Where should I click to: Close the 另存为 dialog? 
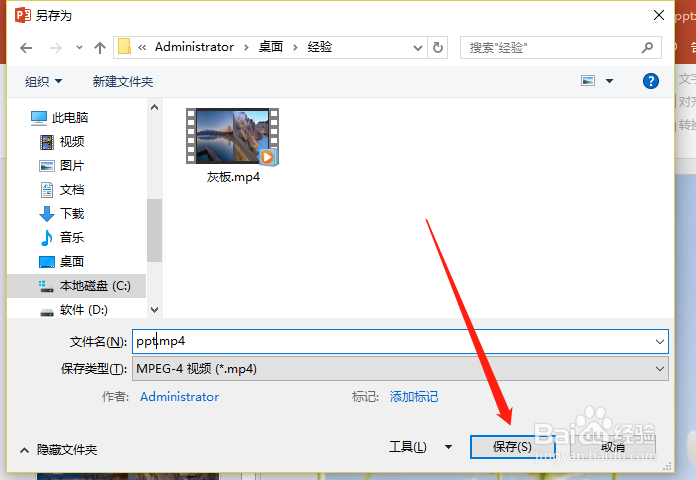659,15
